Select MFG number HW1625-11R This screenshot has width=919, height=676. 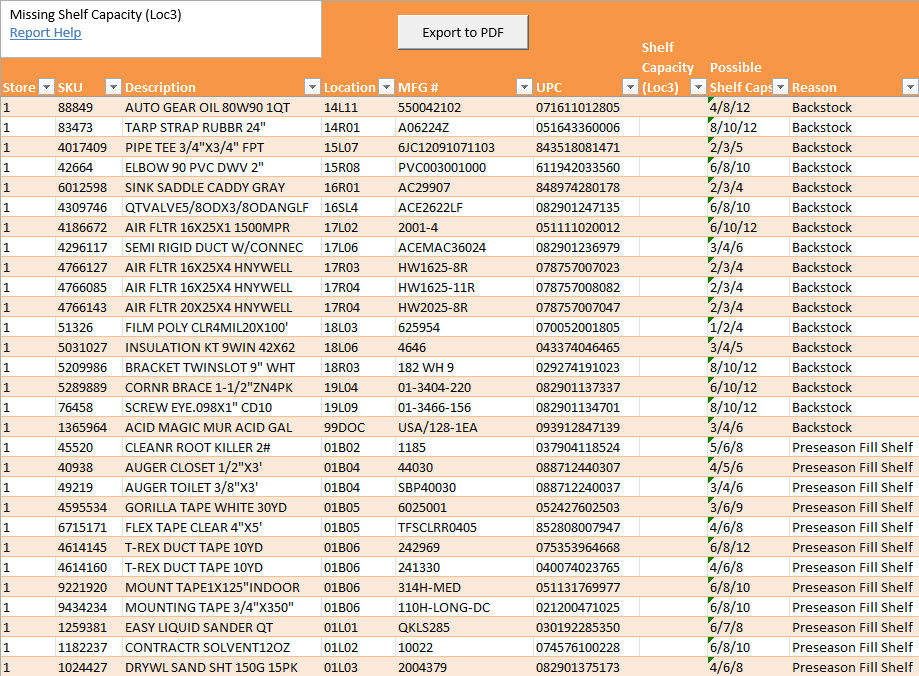[x=436, y=287]
